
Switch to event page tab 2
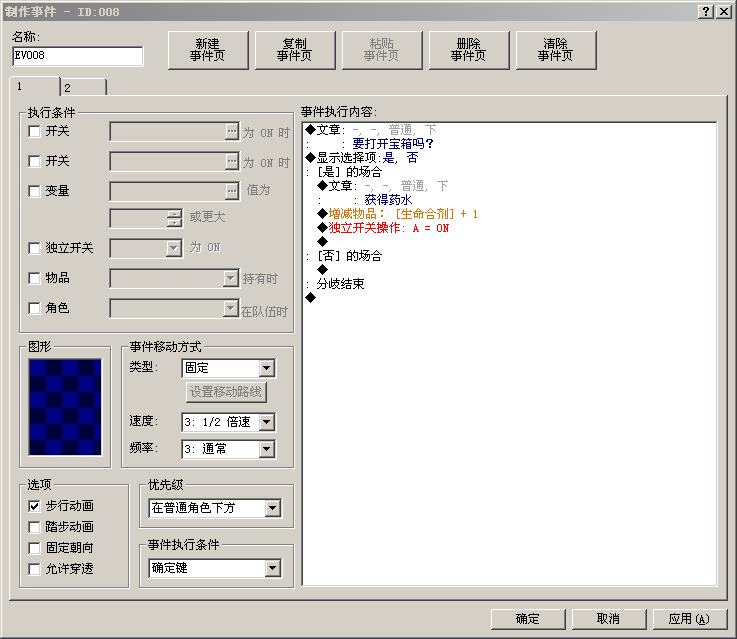click(x=84, y=87)
